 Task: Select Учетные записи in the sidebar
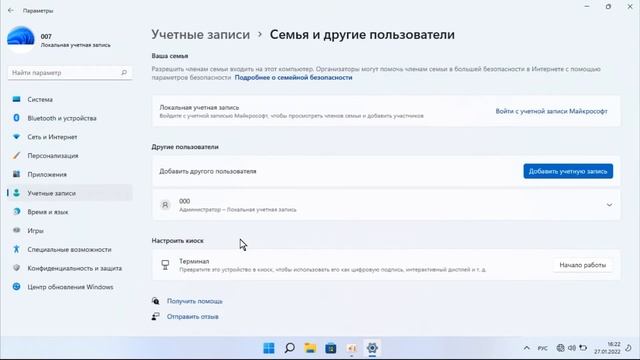click(70, 193)
